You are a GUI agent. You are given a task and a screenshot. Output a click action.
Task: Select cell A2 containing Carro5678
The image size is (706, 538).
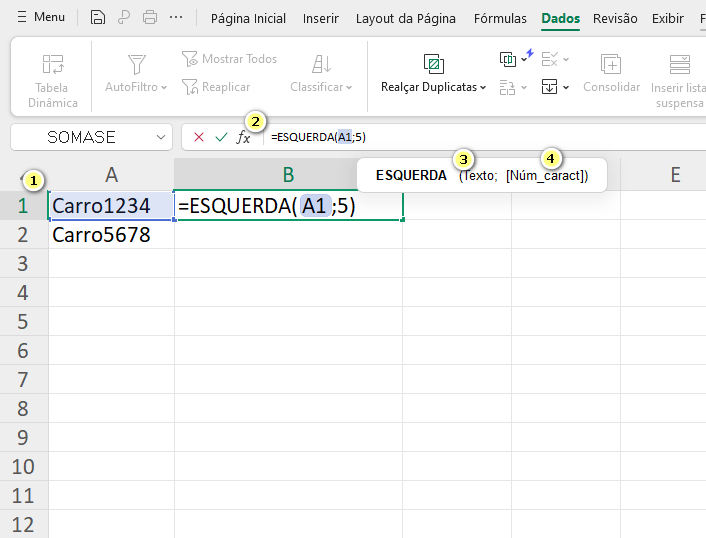[x=111, y=235]
